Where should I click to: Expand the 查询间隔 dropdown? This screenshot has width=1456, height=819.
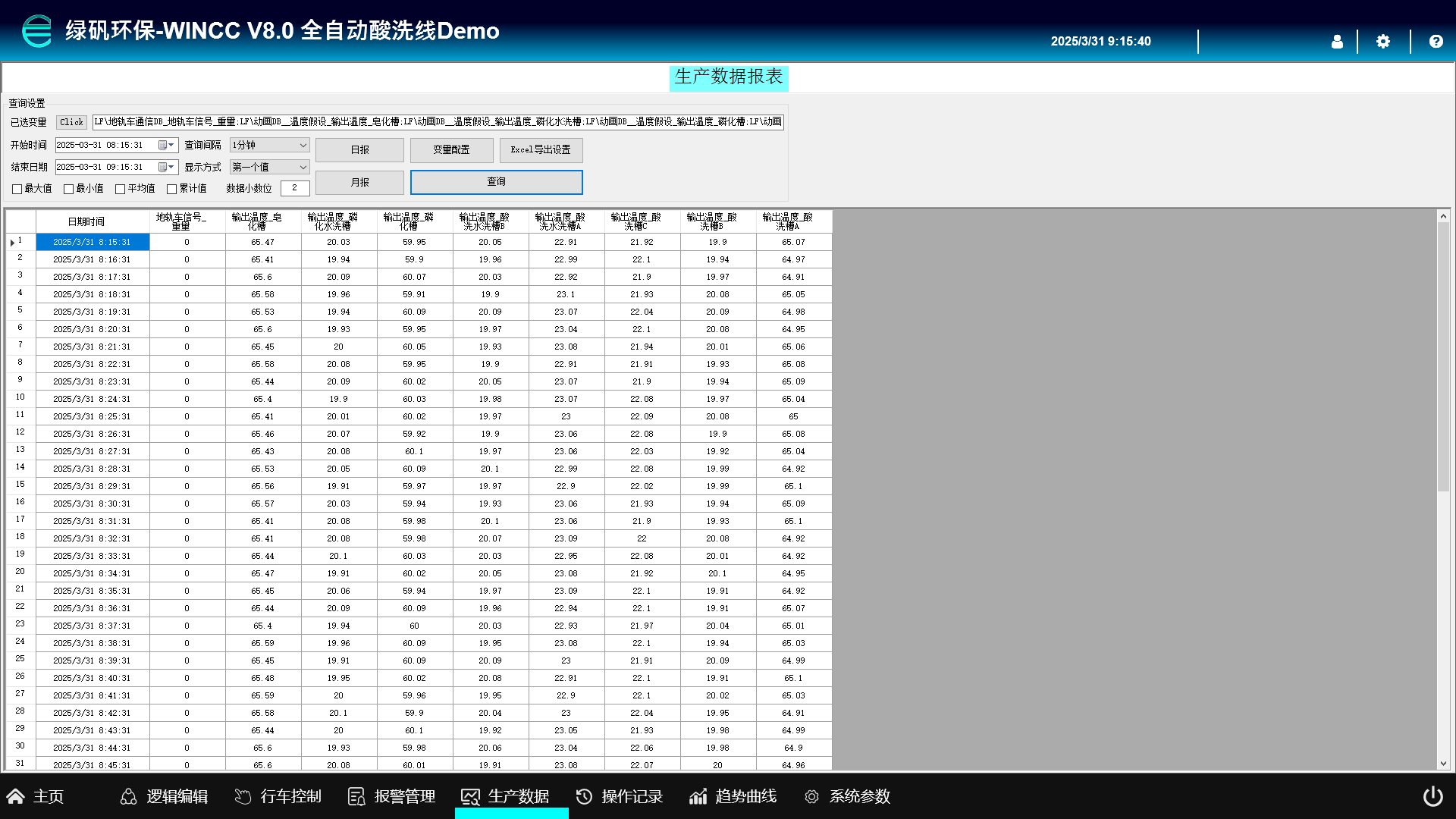tap(303, 145)
